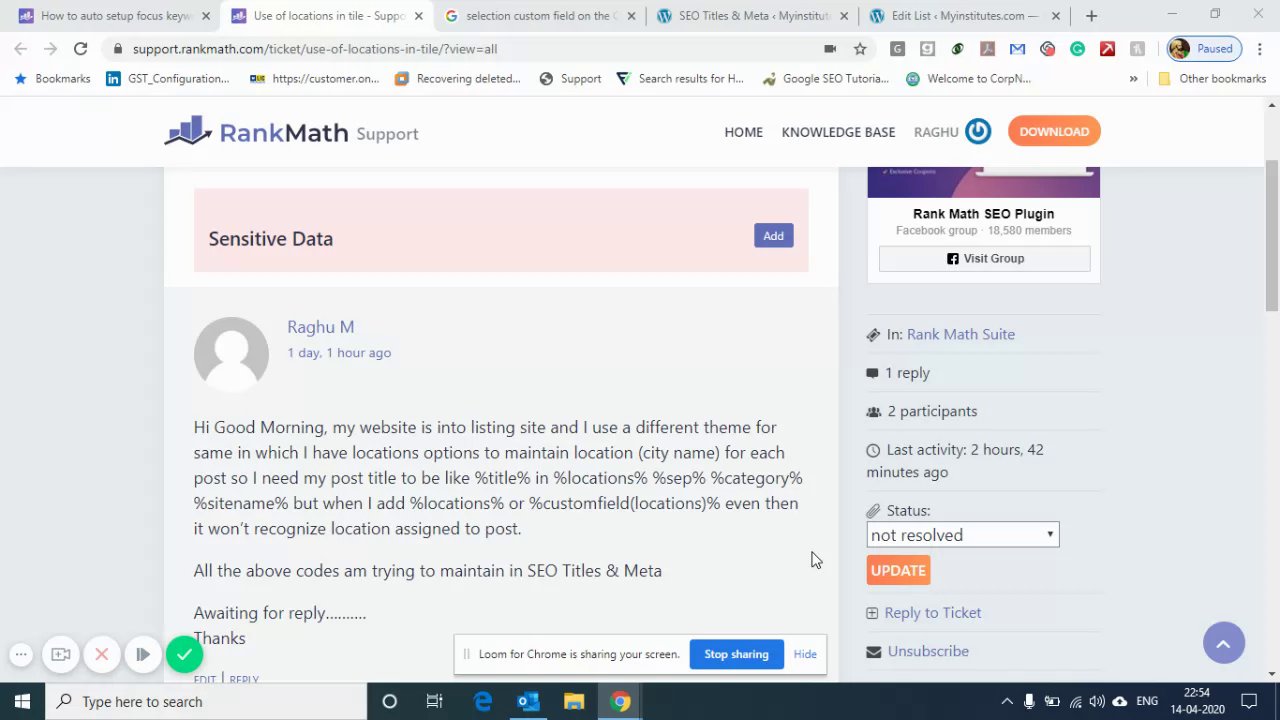The height and width of the screenshot is (720, 1280).
Task: Open Microsoft Edge from the taskbar
Action: [x=483, y=702]
